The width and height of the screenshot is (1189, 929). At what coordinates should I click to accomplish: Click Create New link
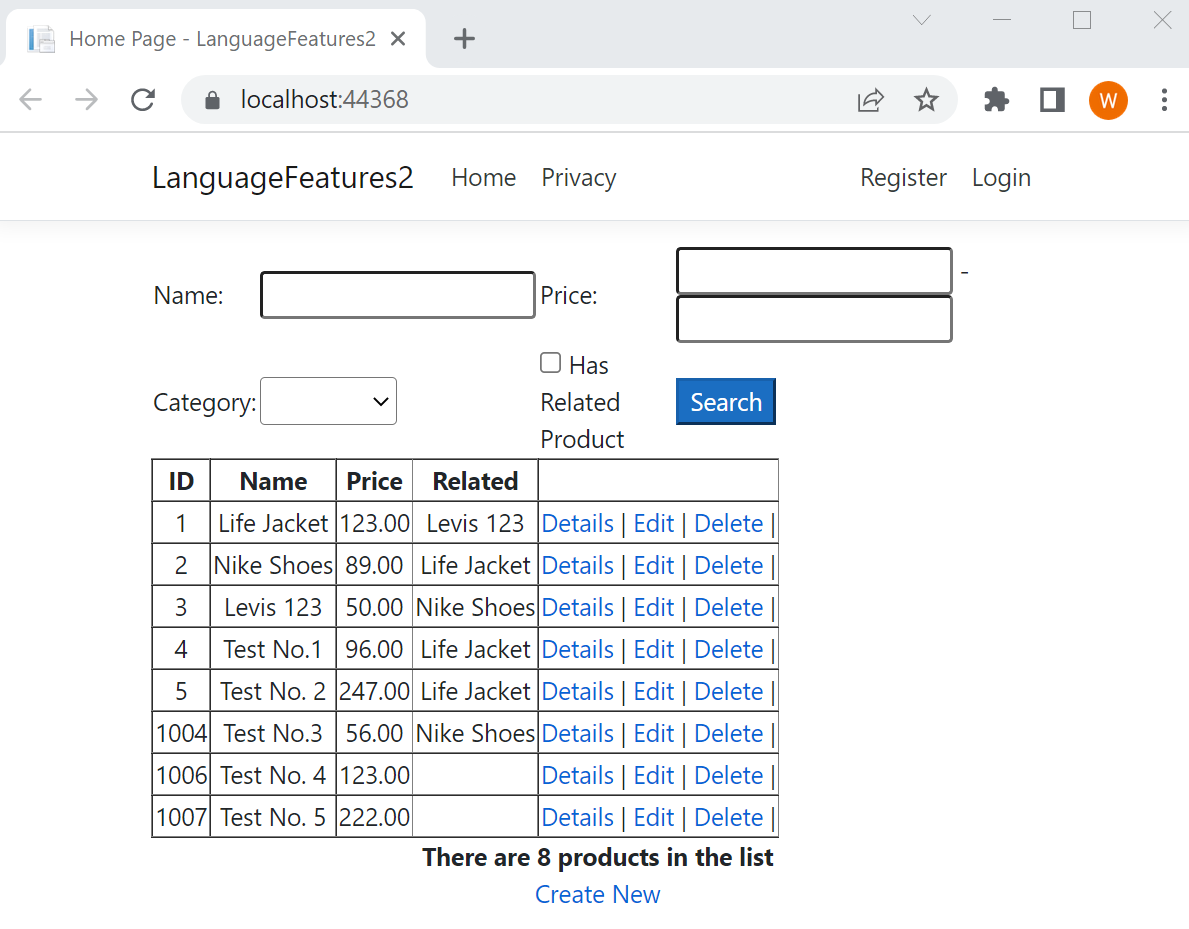(597, 894)
